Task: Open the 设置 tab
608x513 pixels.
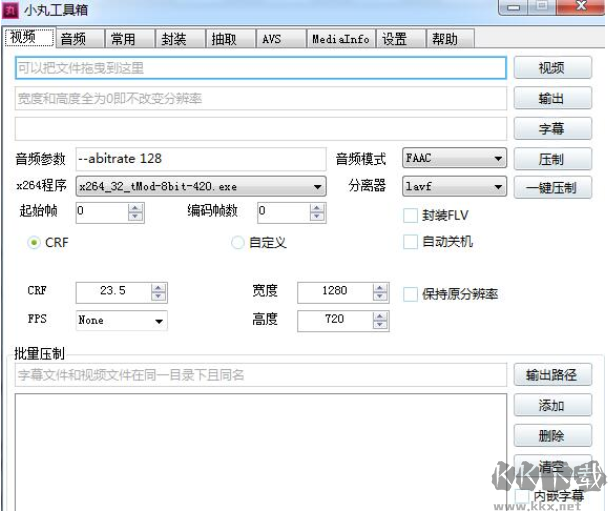Action: [401, 39]
